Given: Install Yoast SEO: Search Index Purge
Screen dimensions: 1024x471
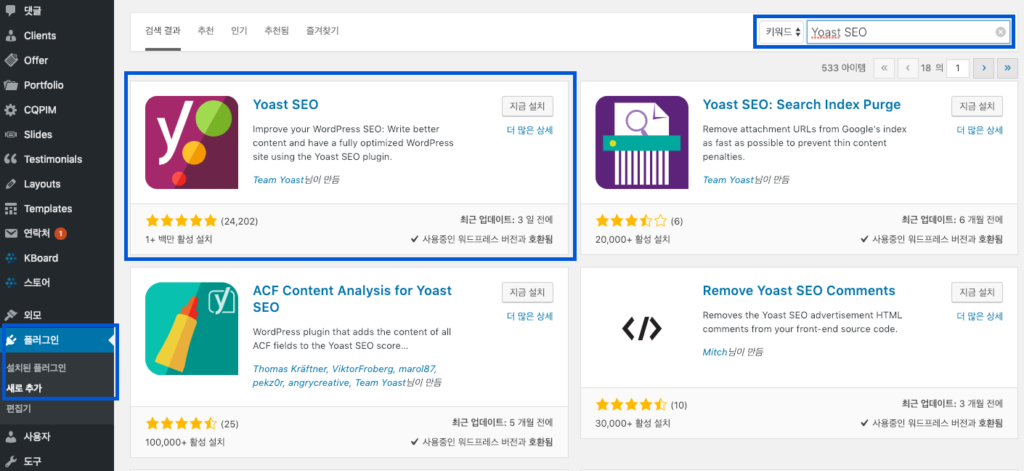Looking at the screenshot, I should (x=977, y=106).
